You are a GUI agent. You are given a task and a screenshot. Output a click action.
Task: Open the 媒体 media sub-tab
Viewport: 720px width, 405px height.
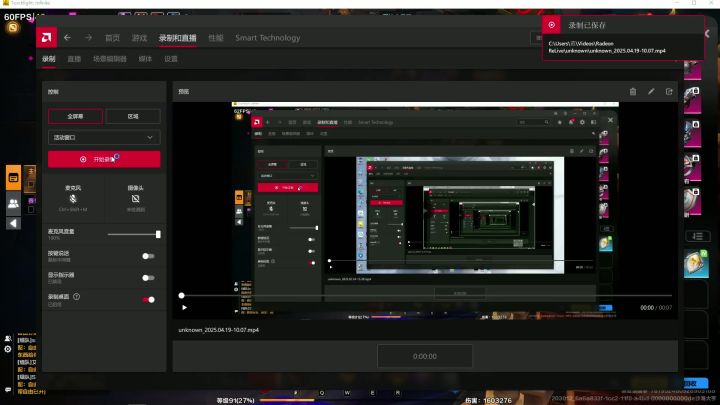[x=145, y=59]
